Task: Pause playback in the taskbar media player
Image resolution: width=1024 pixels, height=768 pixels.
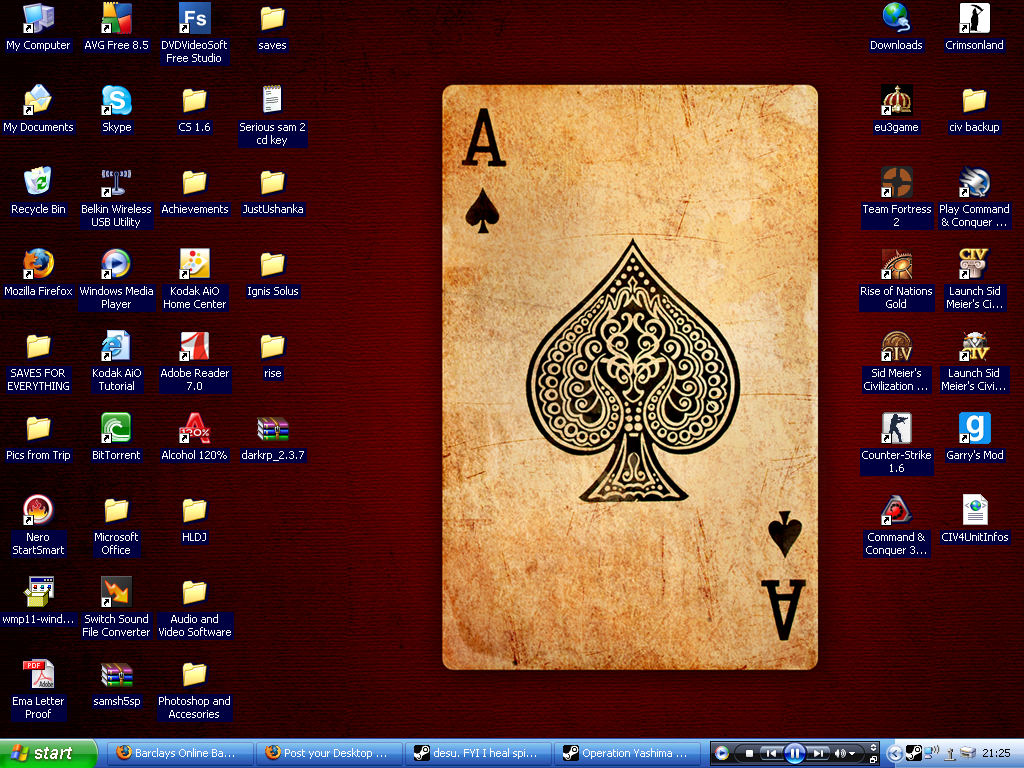Action: tap(794, 753)
